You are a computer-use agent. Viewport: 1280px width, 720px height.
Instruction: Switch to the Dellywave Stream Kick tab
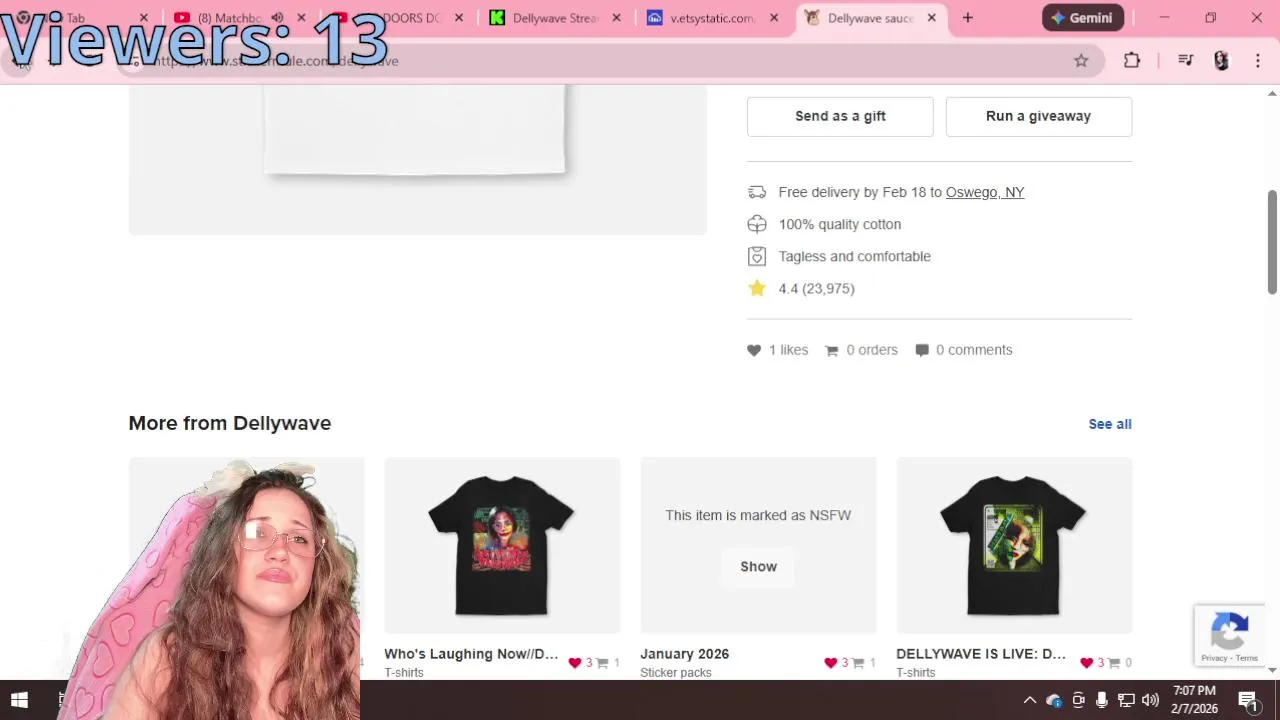[555, 18]
